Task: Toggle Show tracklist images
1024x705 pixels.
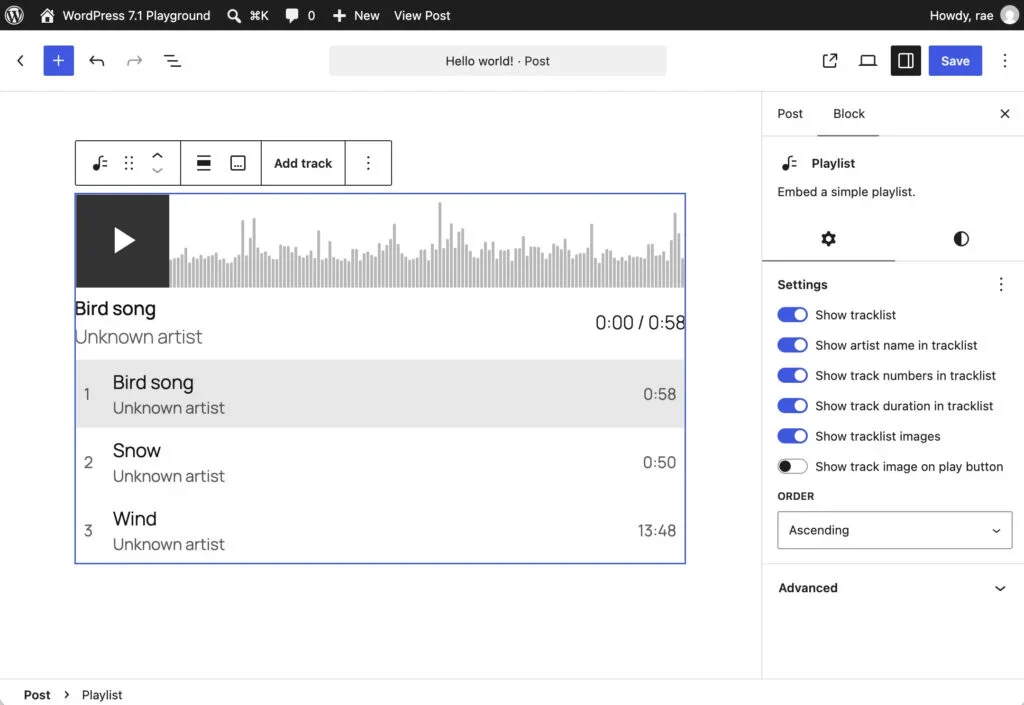Action: (792, 436)
